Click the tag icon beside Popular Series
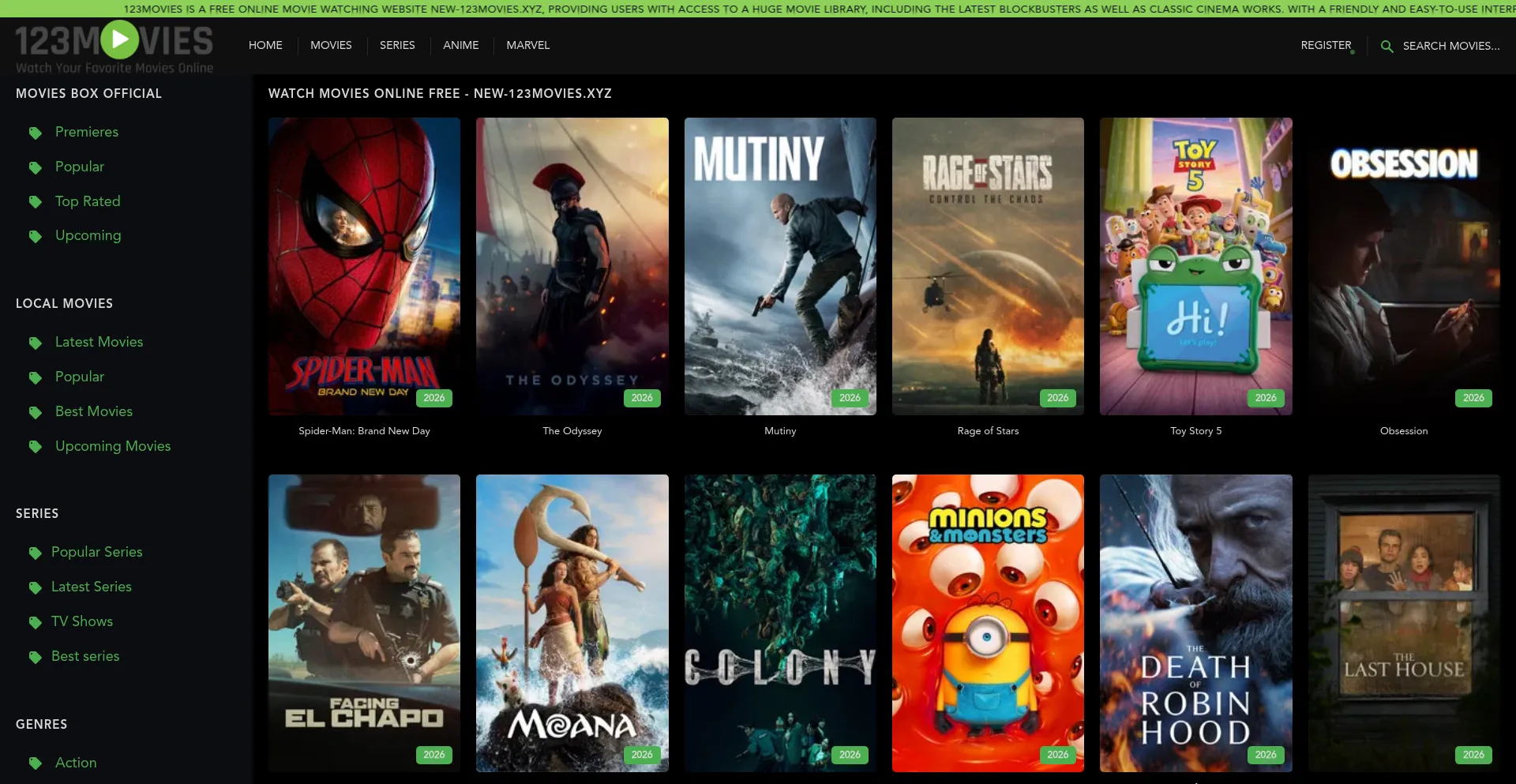Viewport: 1516px width, 784px height. tap(35, 553)
